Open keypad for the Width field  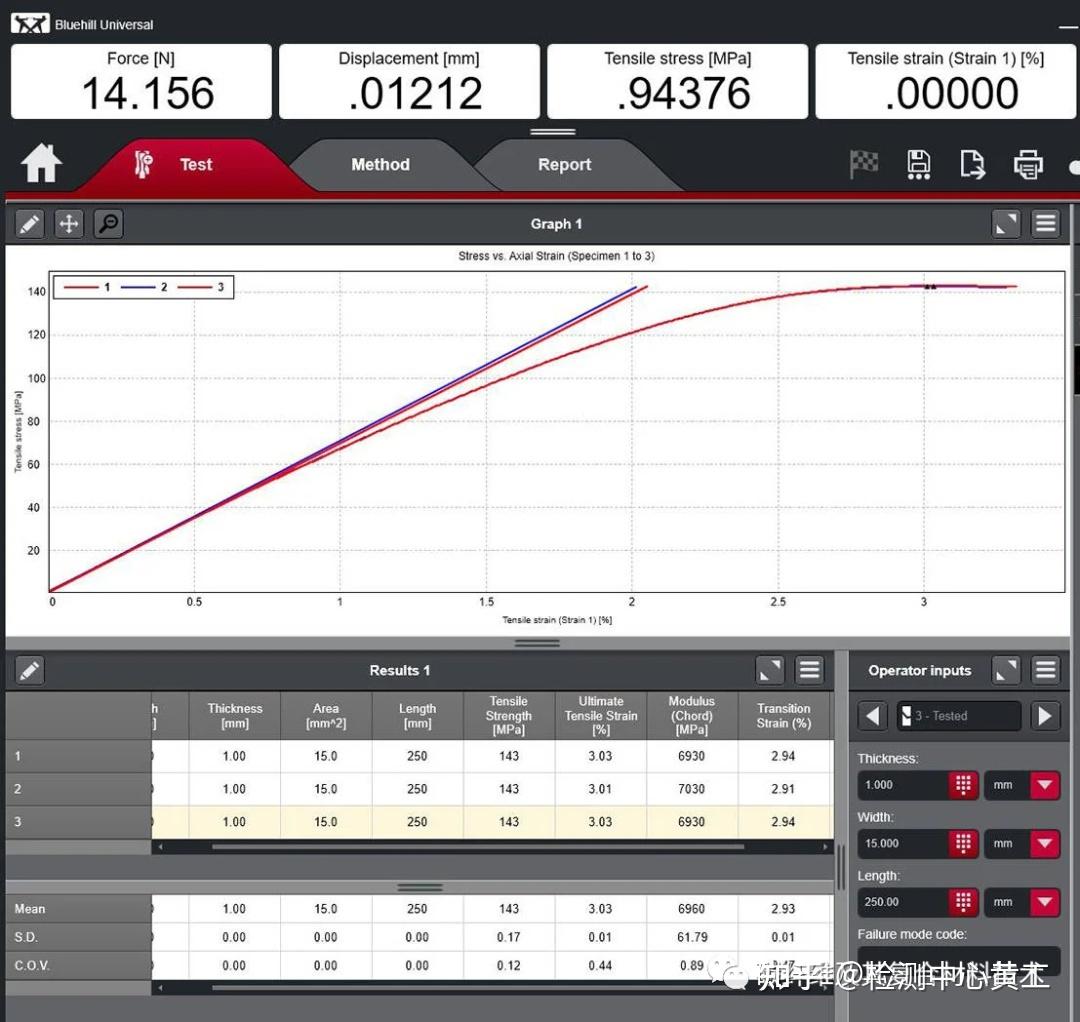point(963,844)
